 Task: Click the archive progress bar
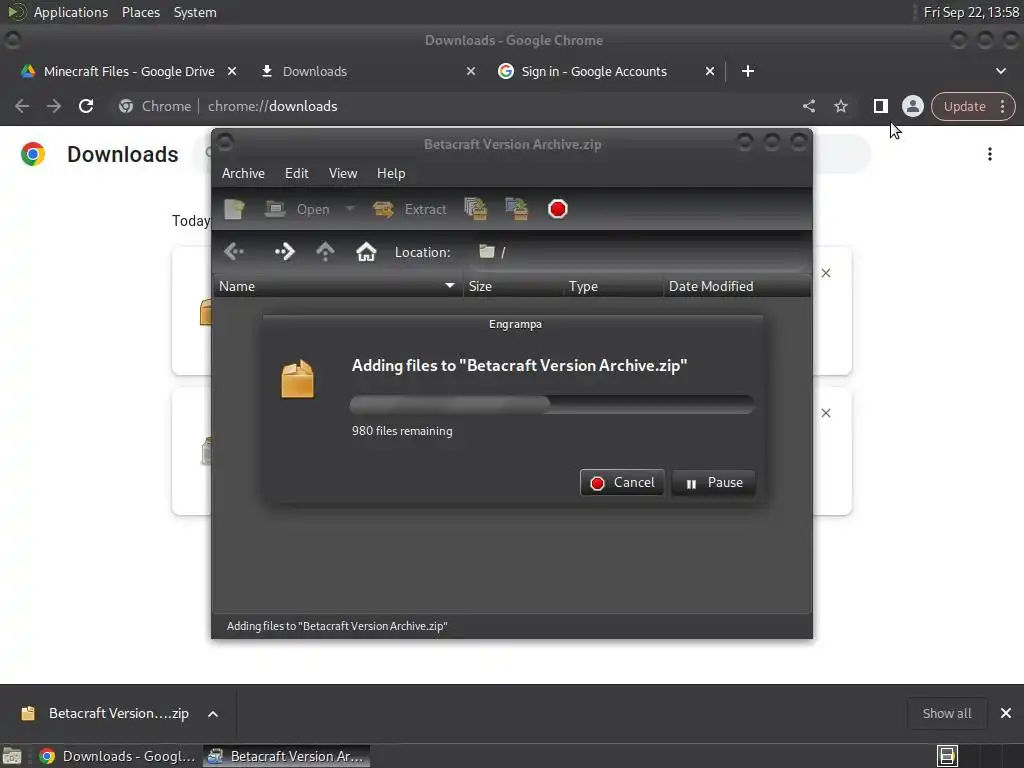point(552,404)
